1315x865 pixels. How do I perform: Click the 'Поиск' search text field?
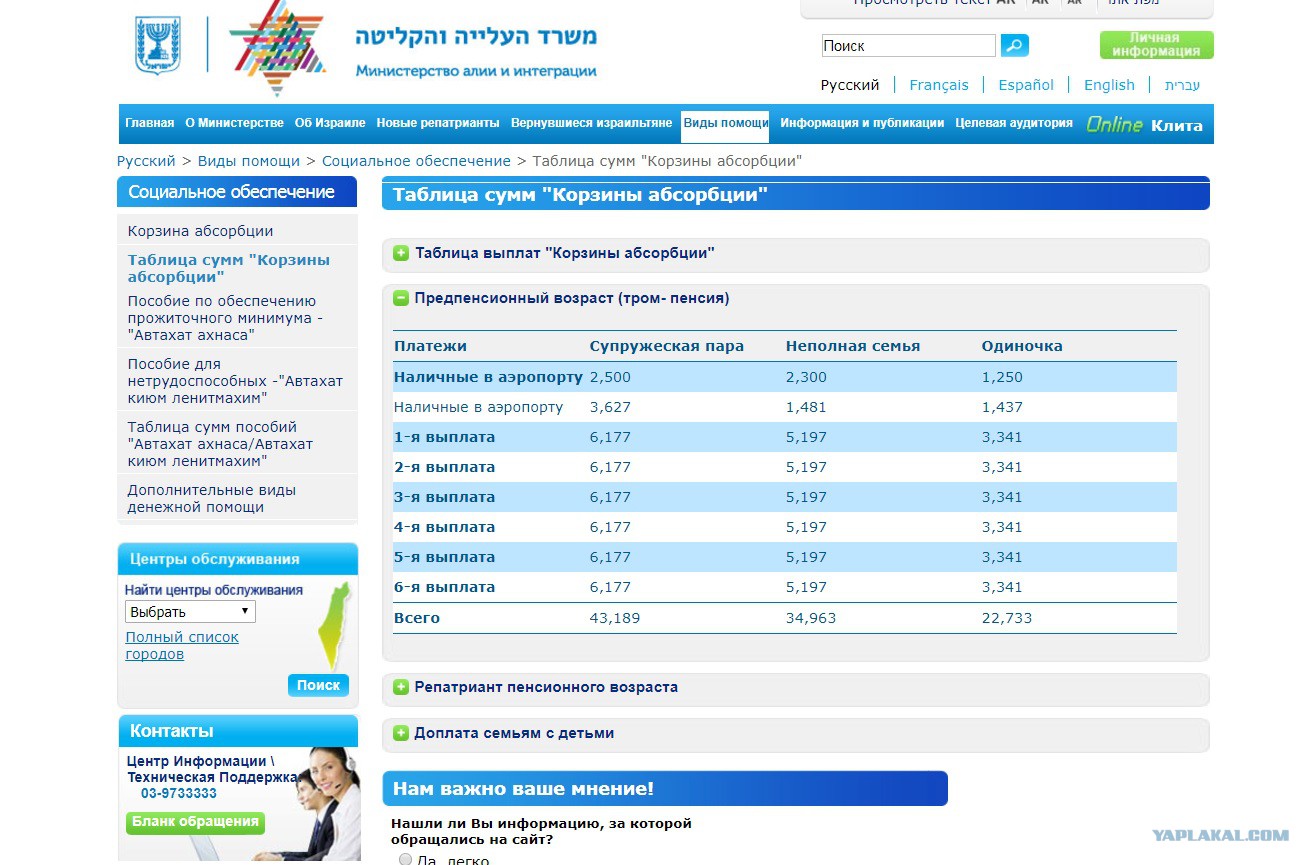pyautogui.click(x=908, y=46)
